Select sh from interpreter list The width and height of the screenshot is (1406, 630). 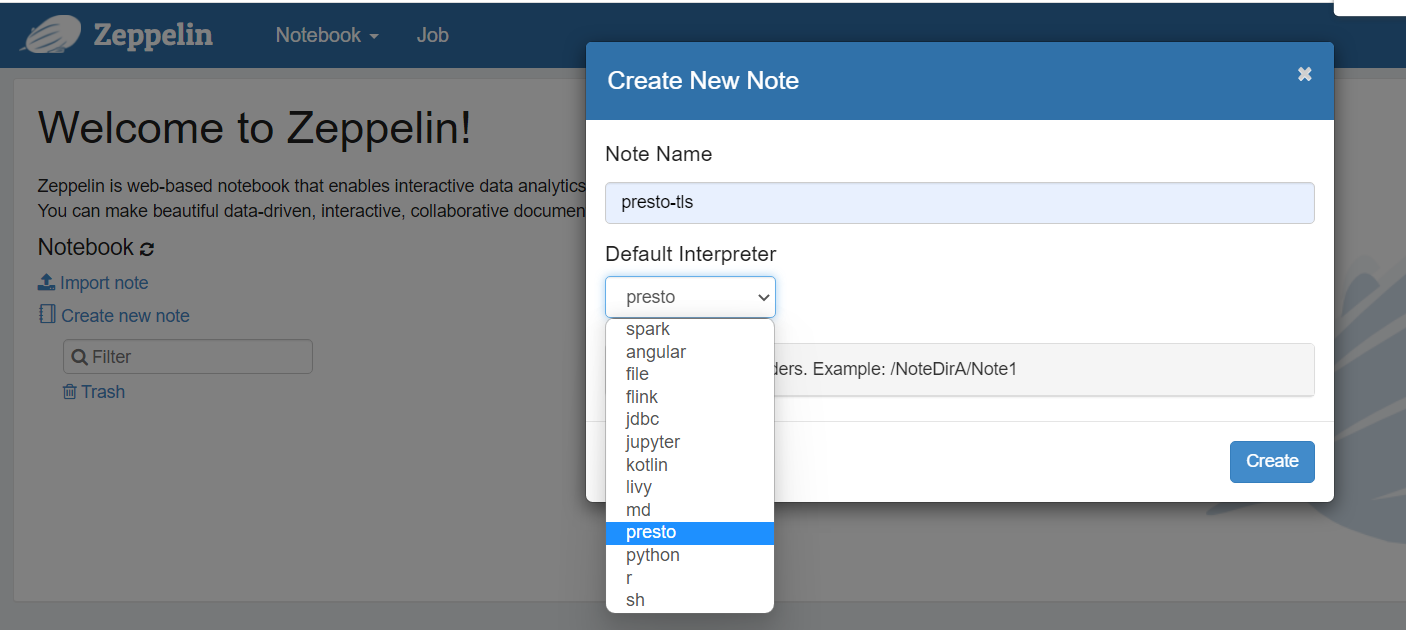click(690, 600)
